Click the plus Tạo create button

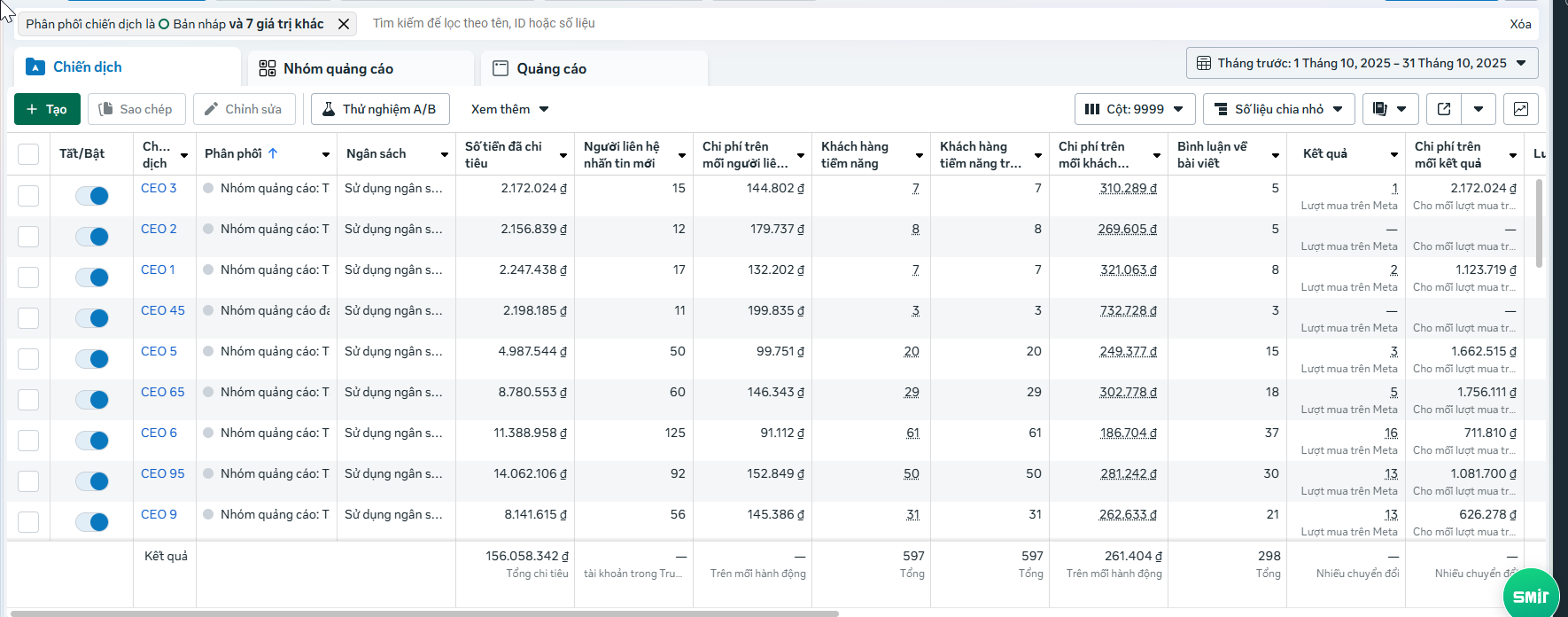(x=47, y=109)
